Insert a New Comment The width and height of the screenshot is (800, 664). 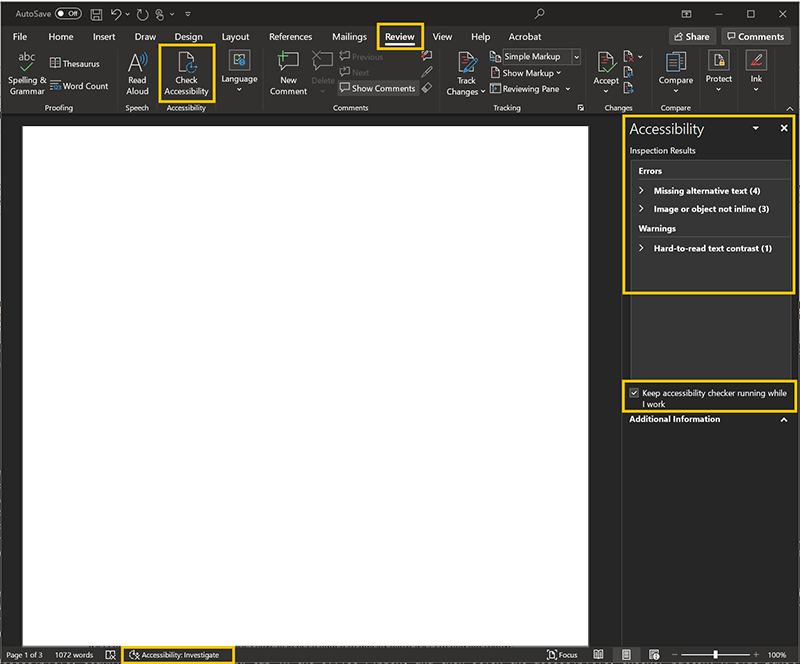(288, 74)
